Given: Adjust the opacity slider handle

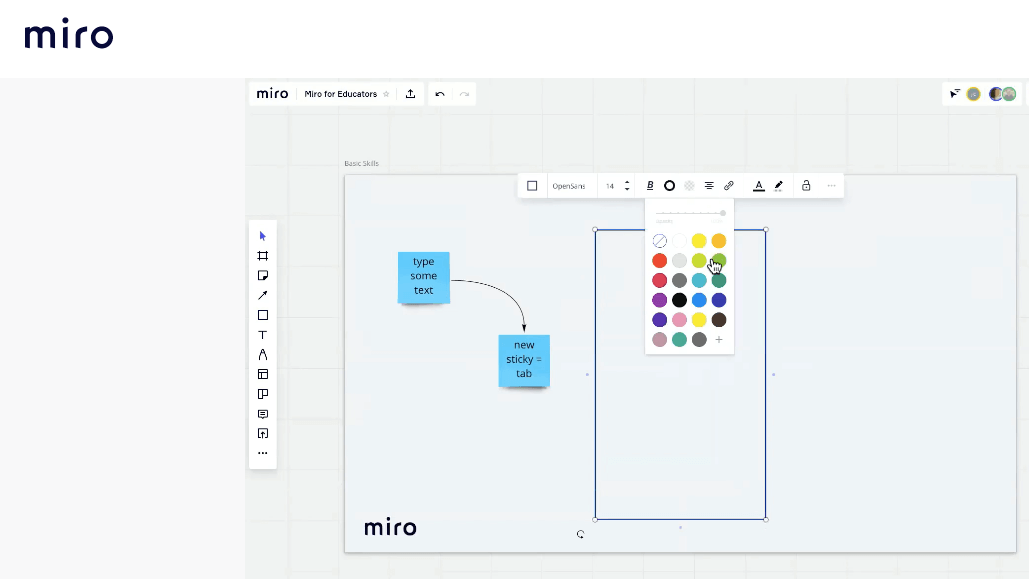Looking at the screenshot, I should point(723,213).
